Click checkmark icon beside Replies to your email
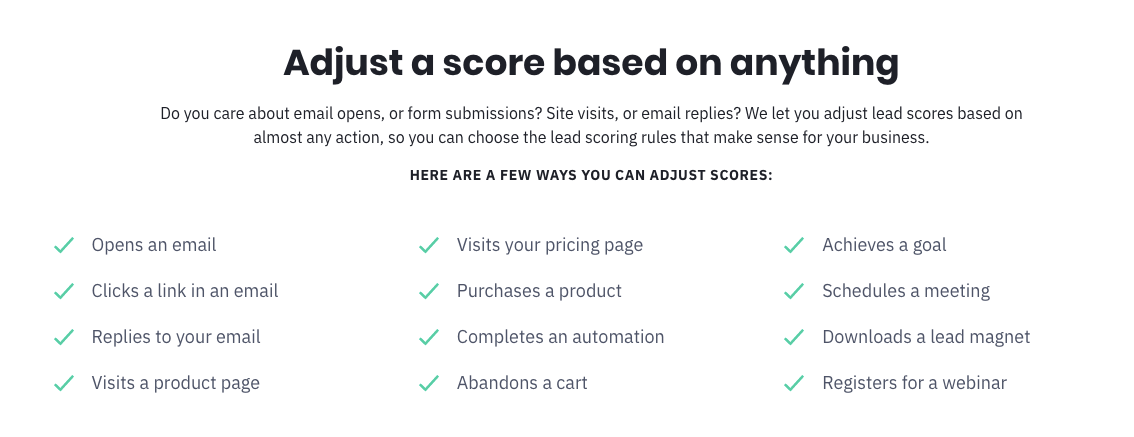The height and width of the screenshot is (437, 1134). 64,337
